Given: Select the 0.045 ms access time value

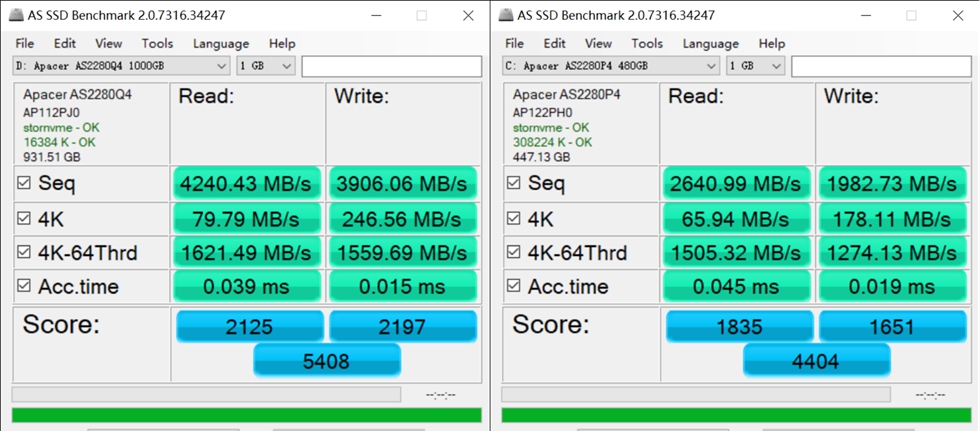Looking at the screenshot, I should click(736, 286).
